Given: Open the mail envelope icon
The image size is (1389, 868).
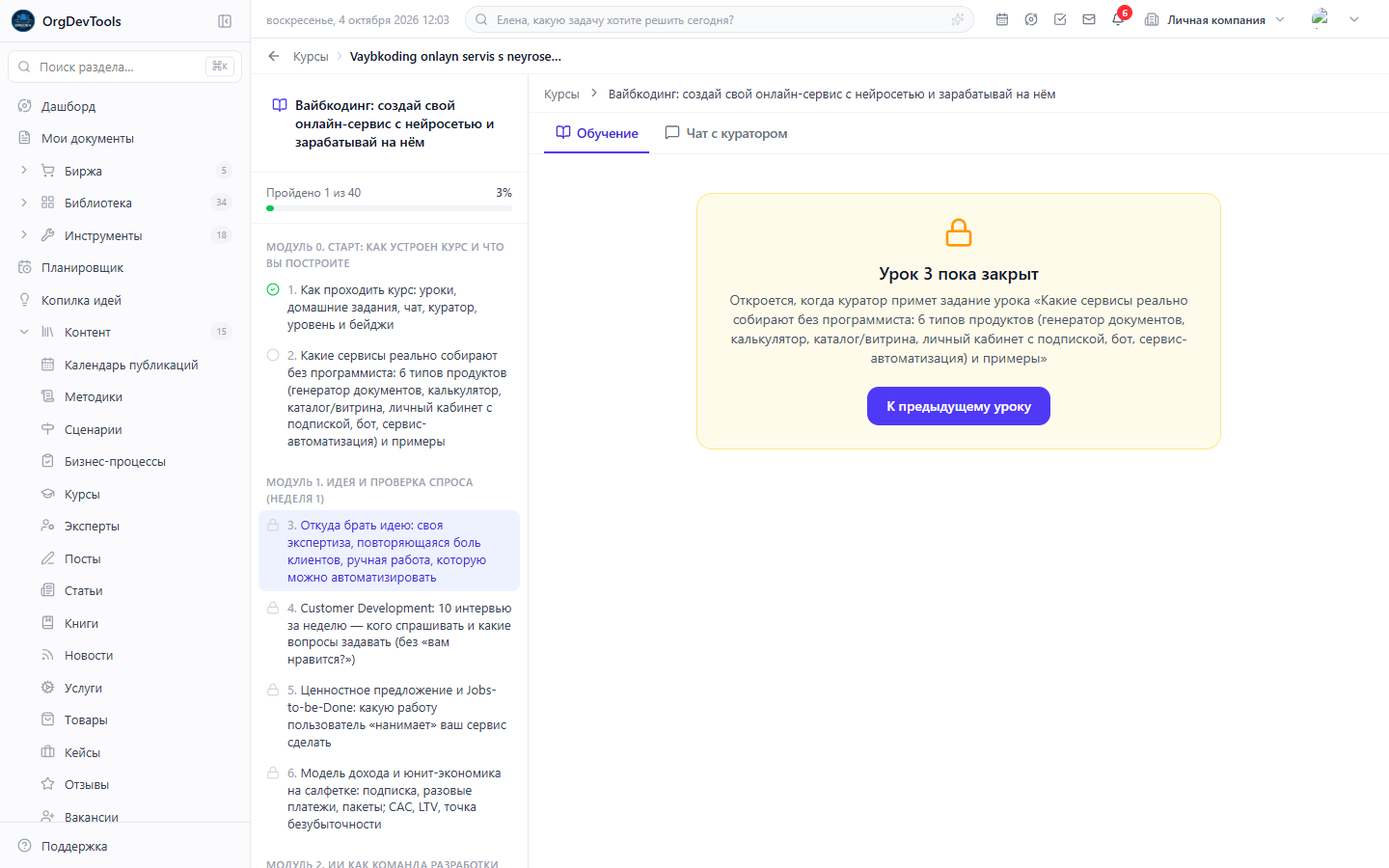Looking at the screenshot, I should (x=1089, y=19).
